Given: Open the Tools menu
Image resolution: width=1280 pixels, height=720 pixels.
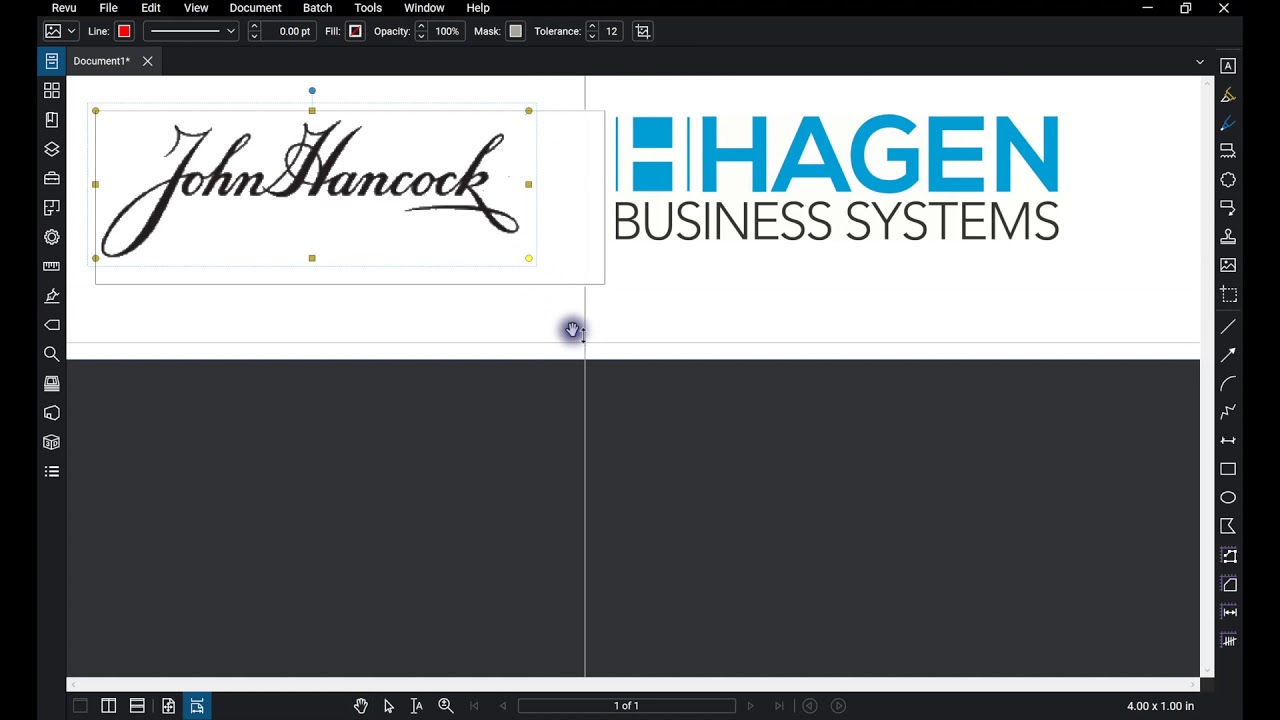Looking at the screenshot, I should [x=368, y=8].
